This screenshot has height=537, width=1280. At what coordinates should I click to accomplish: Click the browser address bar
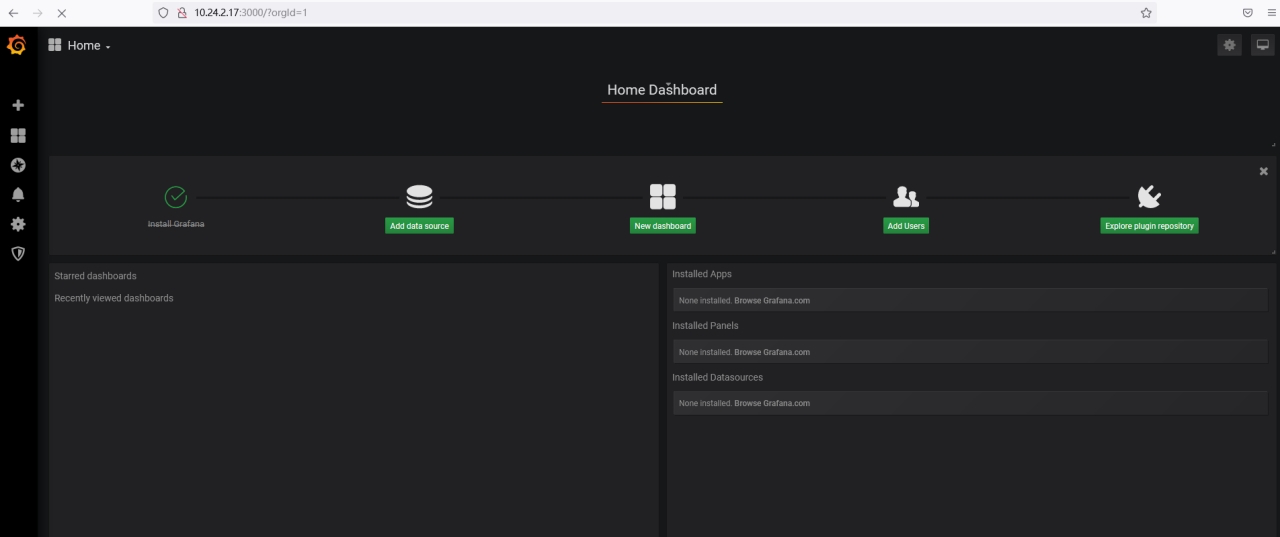pos(655,13)
